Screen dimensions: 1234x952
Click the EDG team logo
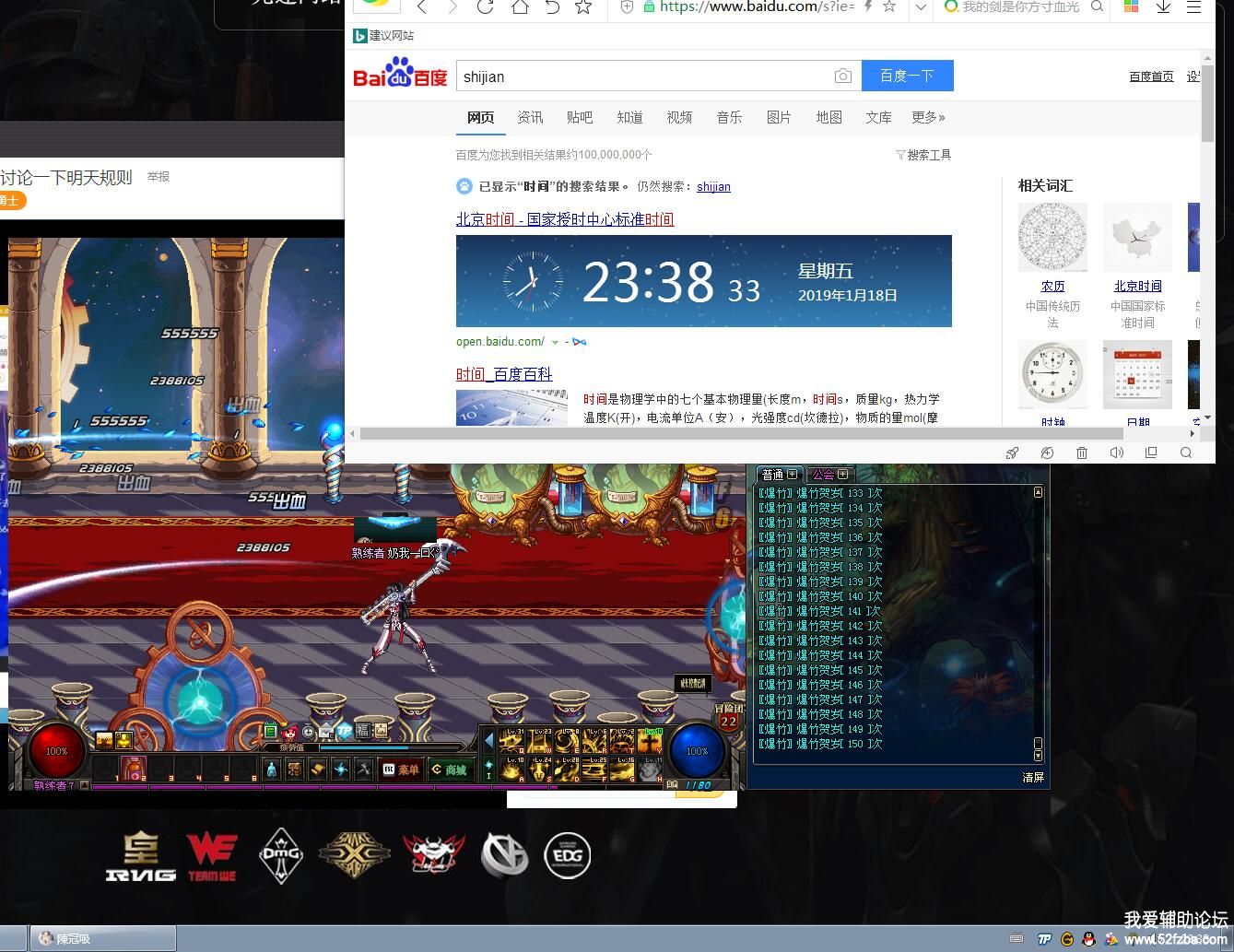click(567, 855)
